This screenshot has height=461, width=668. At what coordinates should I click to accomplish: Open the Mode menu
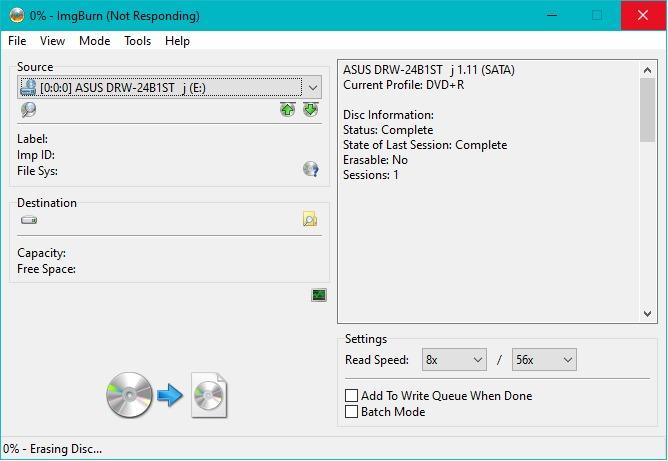pyautogui.click(x=95, y=41)
